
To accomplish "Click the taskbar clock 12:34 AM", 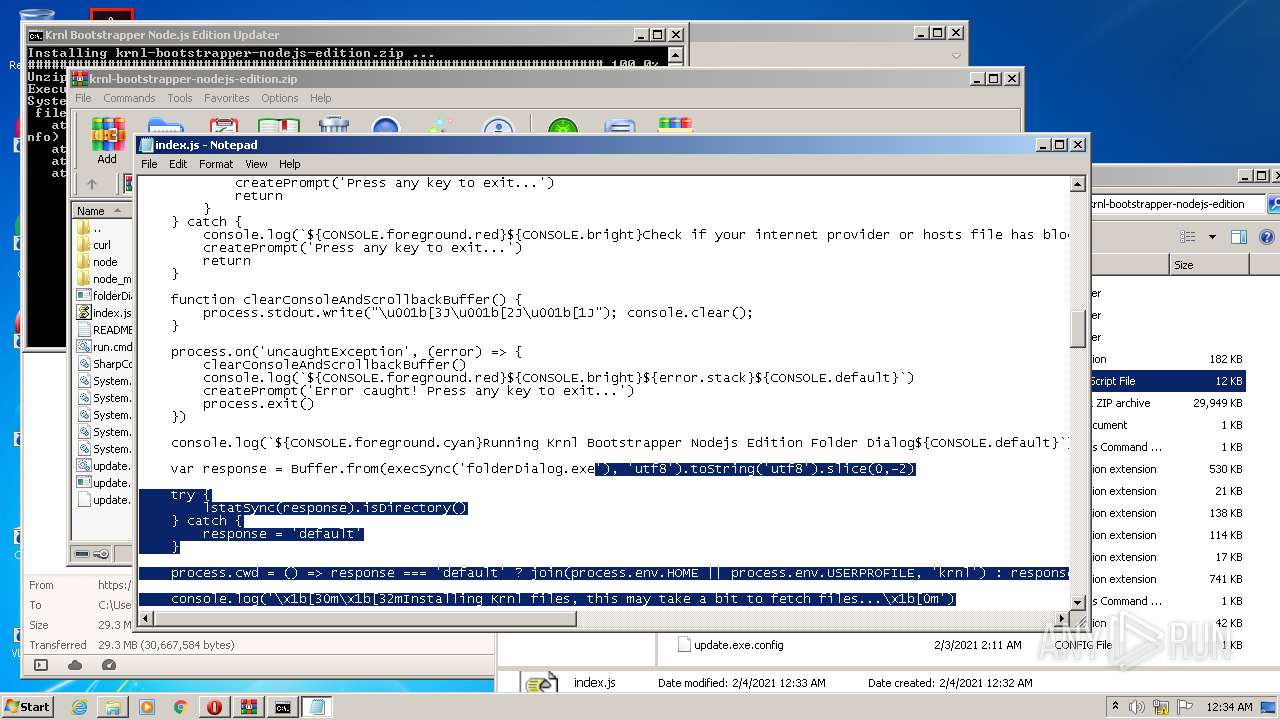I will pos(1229,707).
